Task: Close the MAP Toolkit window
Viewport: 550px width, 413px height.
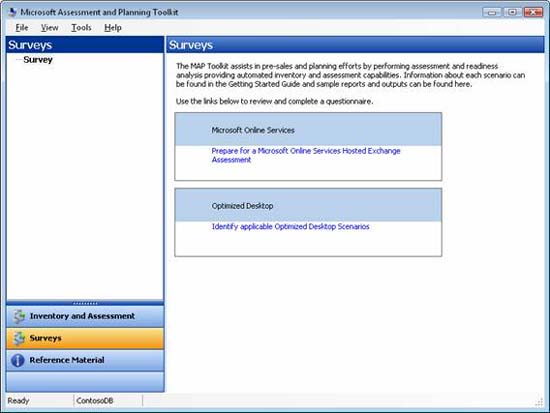Action: 533,12
